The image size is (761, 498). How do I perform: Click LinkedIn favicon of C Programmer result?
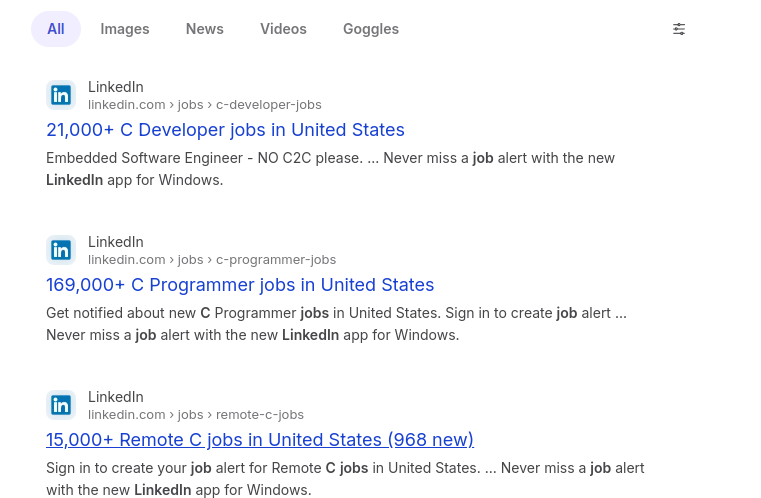[61, 250]
